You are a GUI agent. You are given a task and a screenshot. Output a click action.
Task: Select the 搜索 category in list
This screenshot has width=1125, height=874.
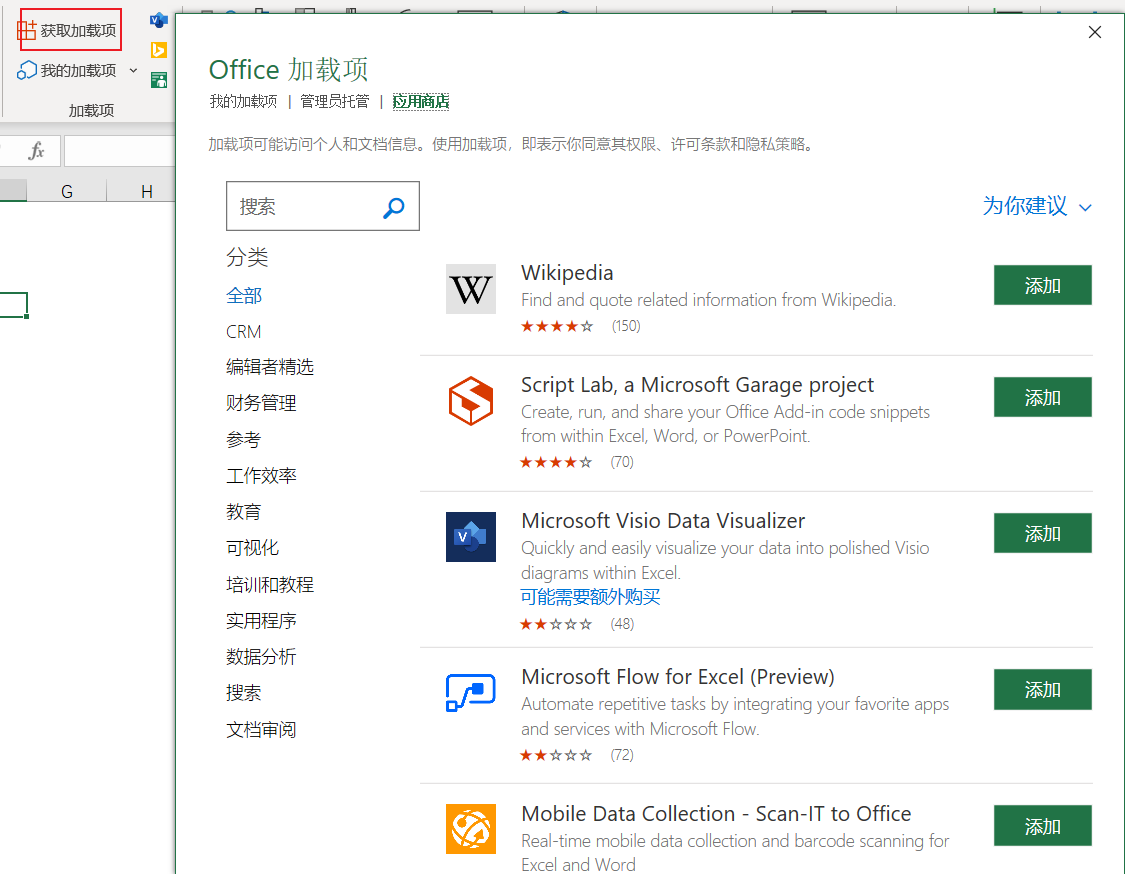[x=244, y=692]
